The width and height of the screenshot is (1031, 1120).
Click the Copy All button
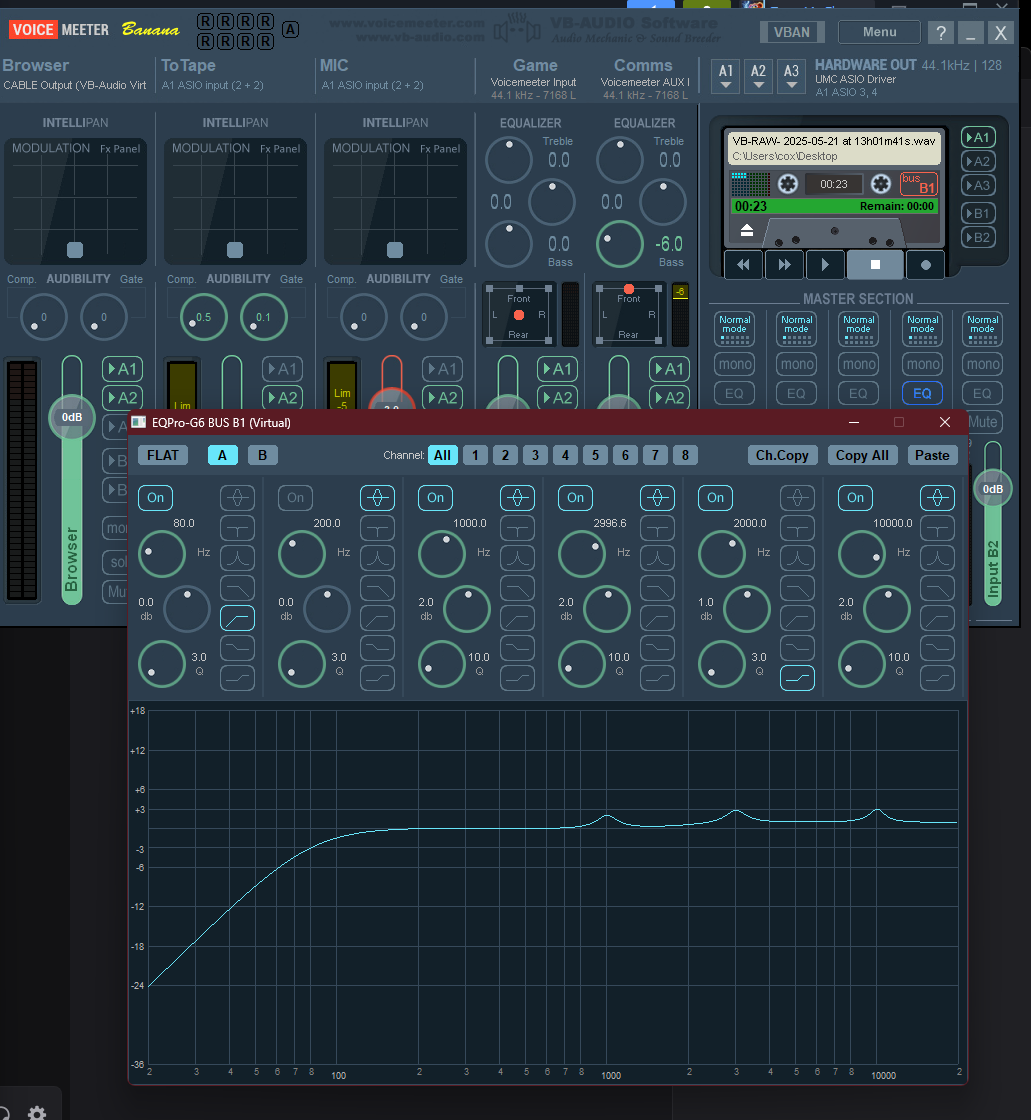click(x=862, y=455)
